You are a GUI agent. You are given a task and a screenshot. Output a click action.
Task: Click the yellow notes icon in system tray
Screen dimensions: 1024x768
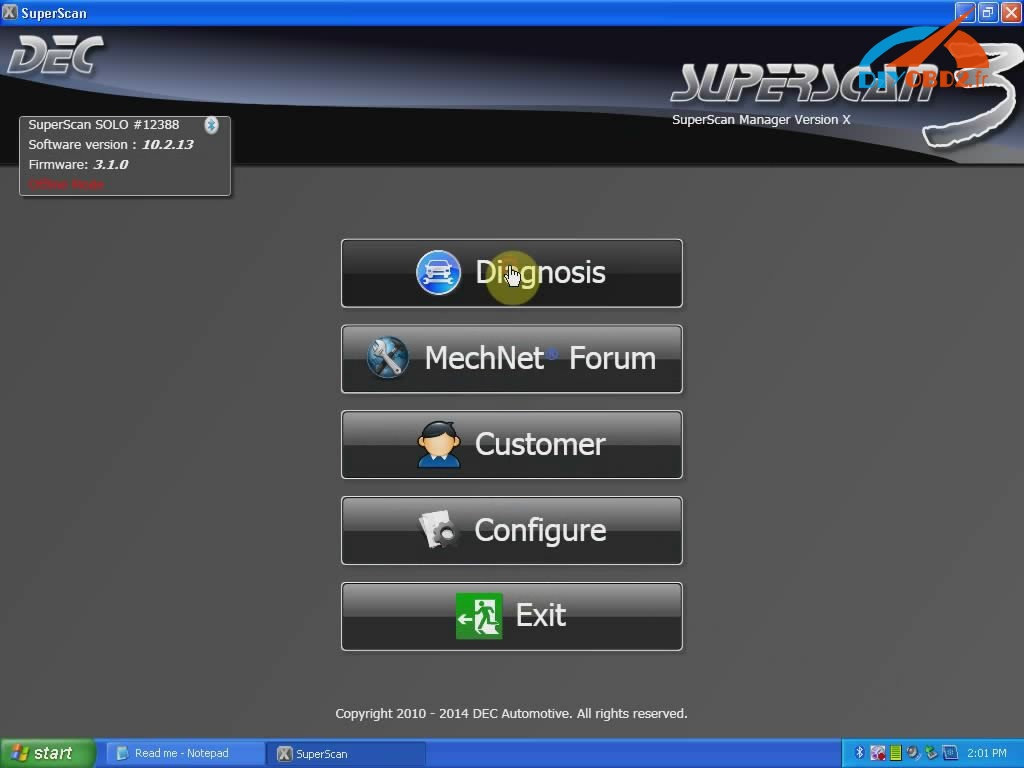(895, 752)
